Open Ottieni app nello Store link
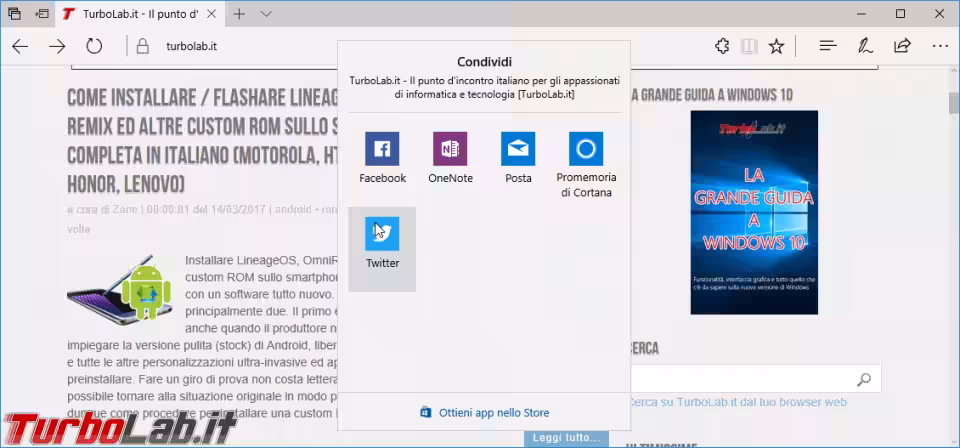This screenshot has width=960, height=448. pyautogui.click(x=485, y=413)
